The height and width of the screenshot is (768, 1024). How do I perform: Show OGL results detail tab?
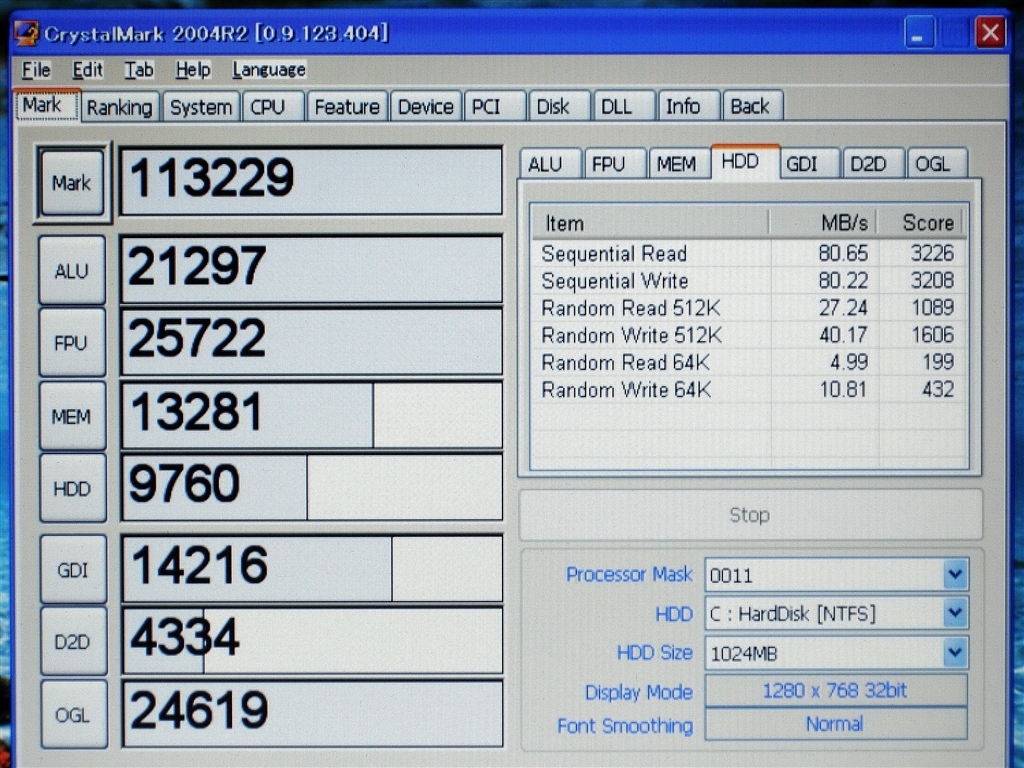[938, 163]
